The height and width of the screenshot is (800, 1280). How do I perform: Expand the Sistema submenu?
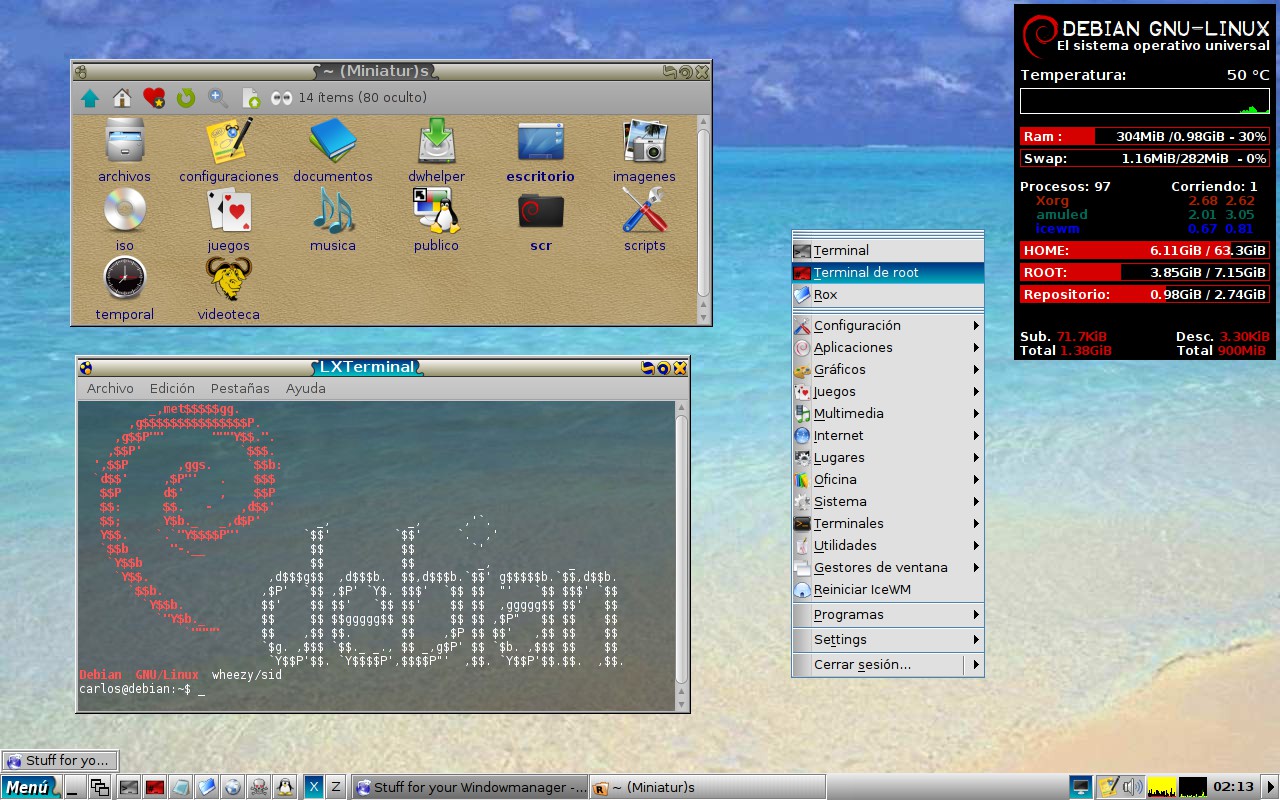click(888, 501)
